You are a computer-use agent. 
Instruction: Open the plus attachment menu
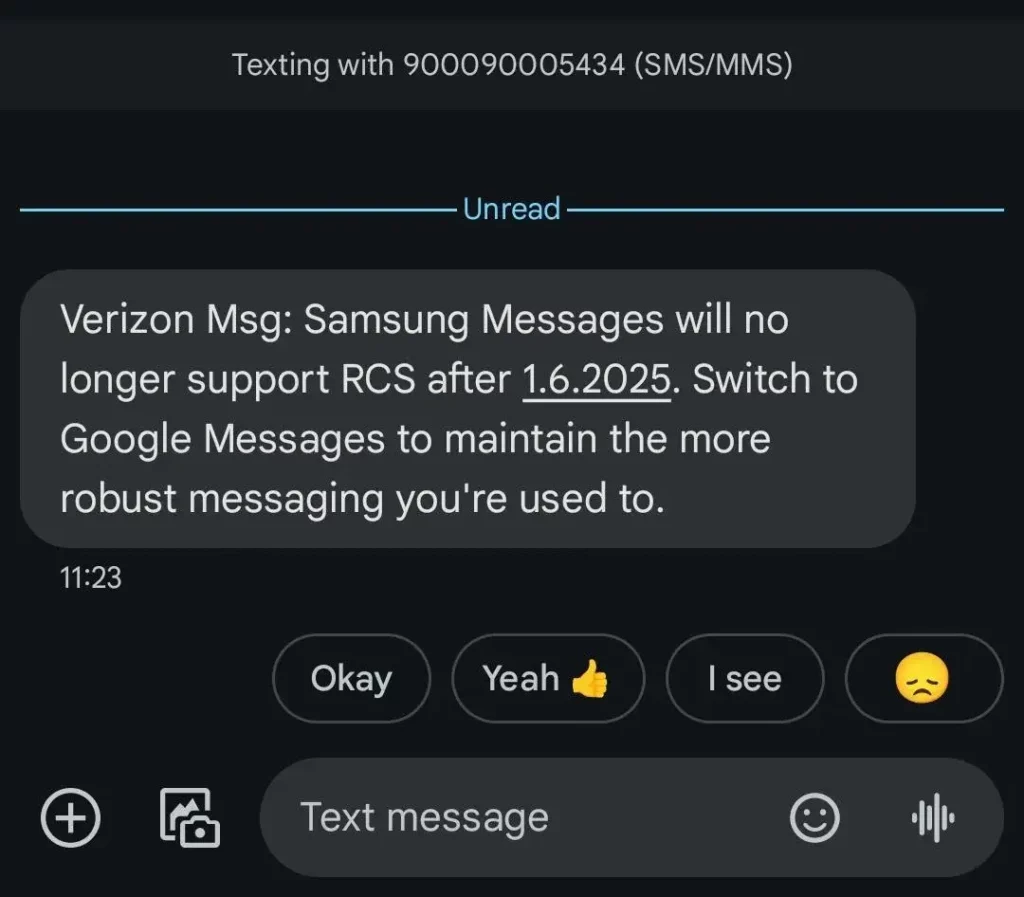point(71,817)
